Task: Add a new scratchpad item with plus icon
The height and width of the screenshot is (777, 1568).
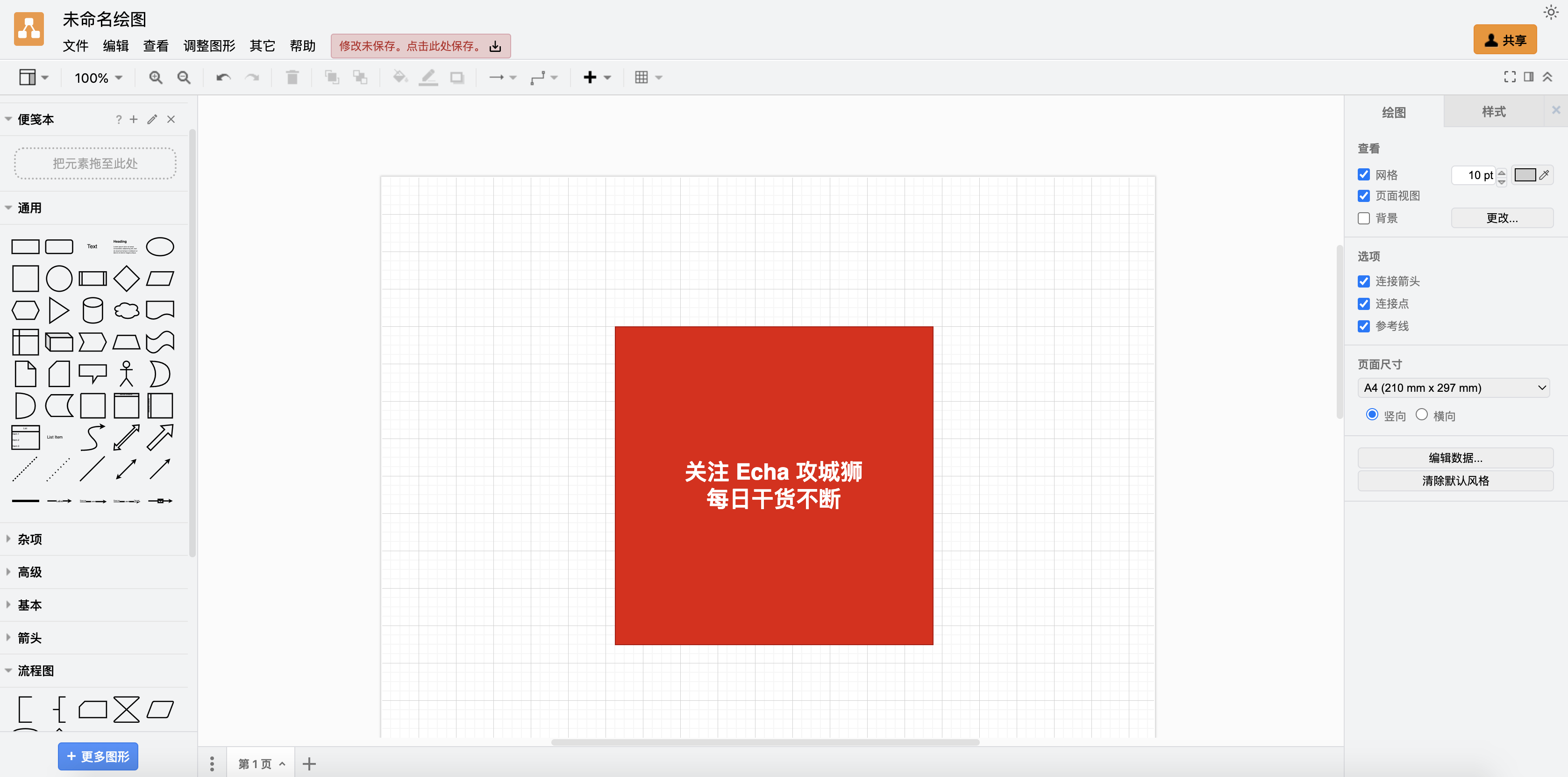Action: (134, 119)
